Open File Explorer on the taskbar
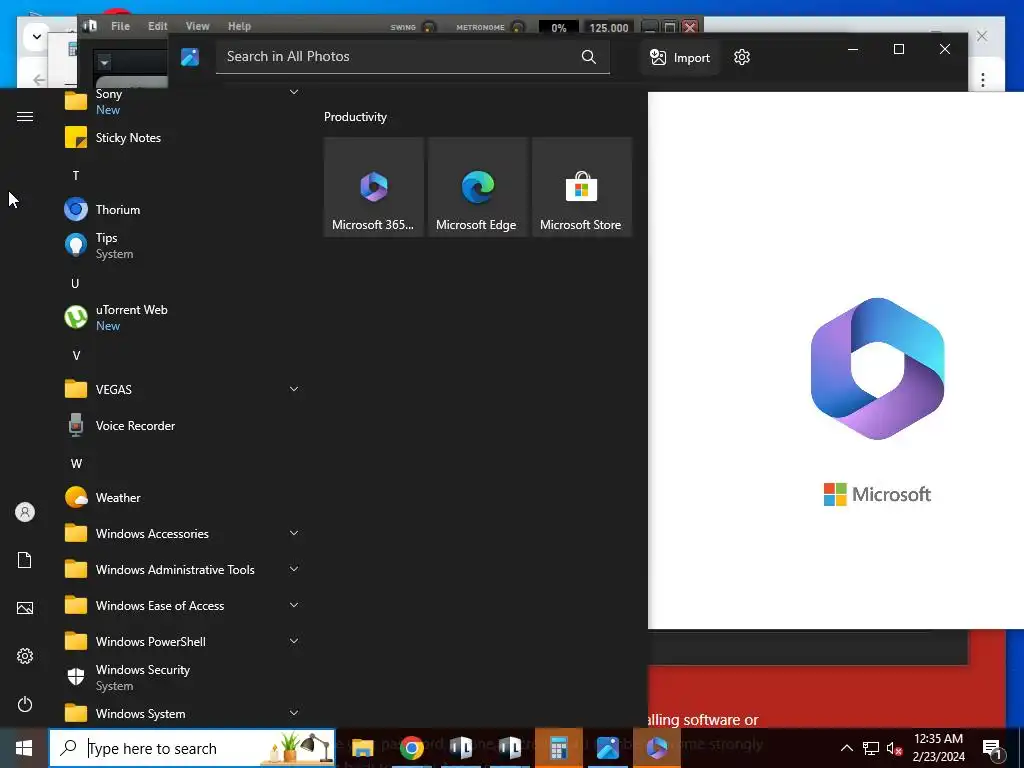This screenshot has width=1024, height=768. point(362,748)
